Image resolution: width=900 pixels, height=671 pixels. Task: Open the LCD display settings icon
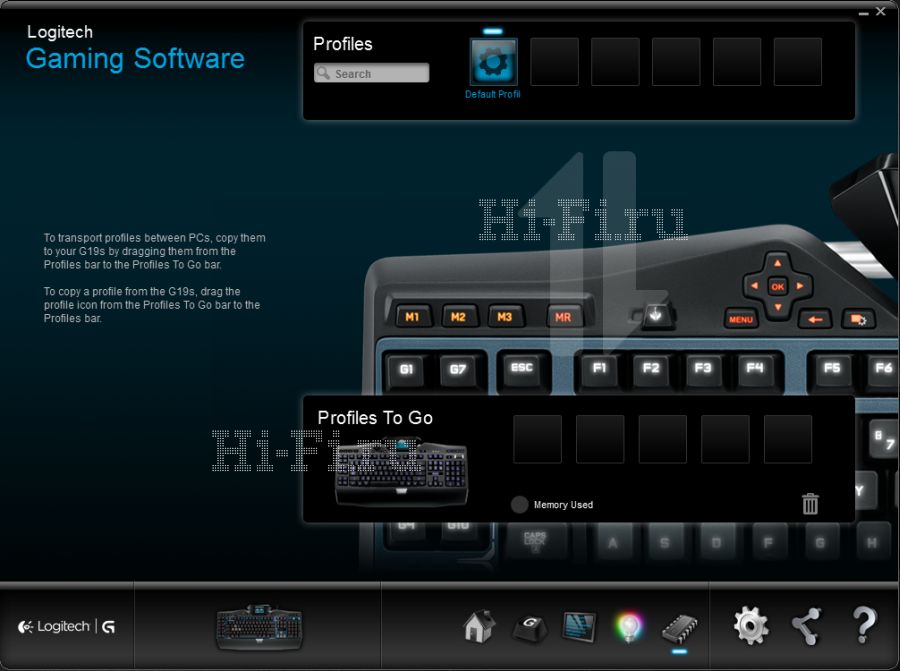[579, 627]
